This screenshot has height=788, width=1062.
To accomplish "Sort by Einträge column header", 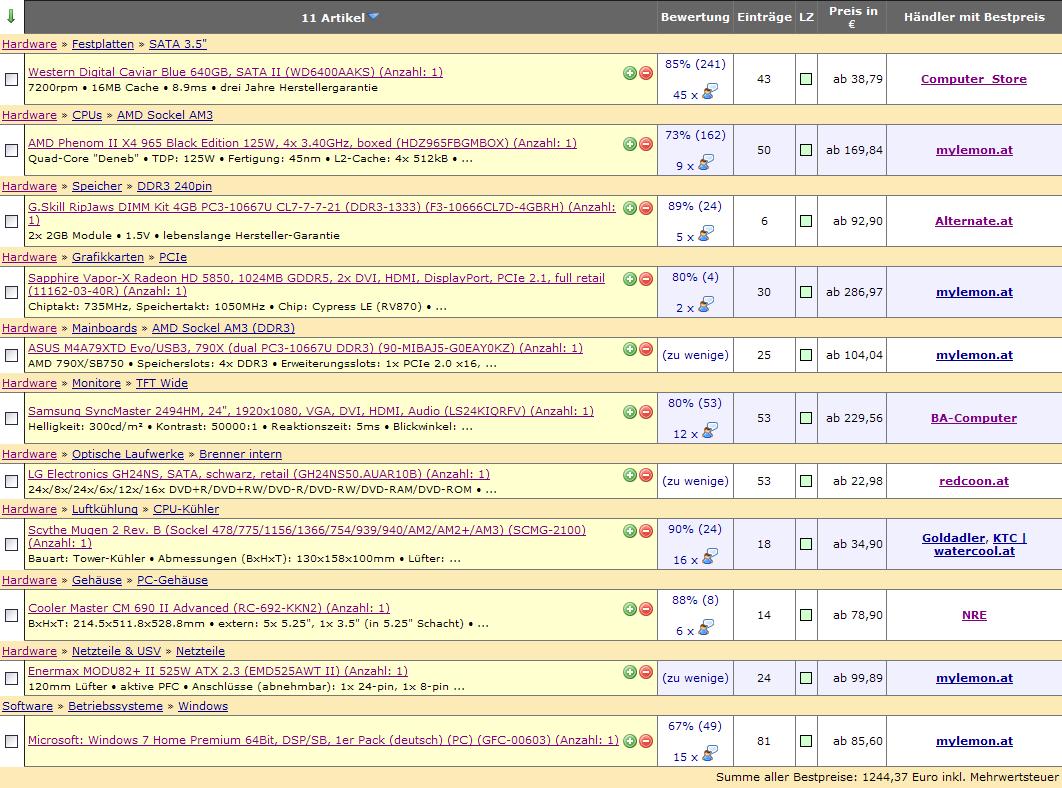I will [x=764, y=17].
